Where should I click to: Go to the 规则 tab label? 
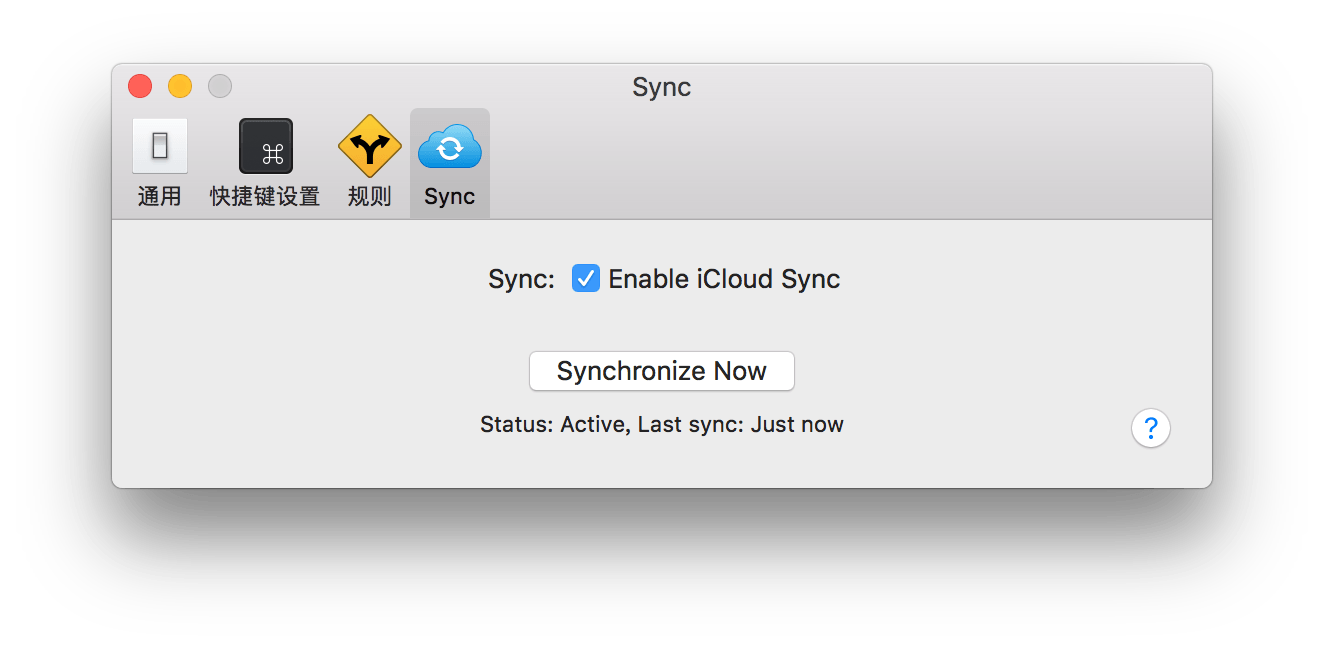[369, 197]
